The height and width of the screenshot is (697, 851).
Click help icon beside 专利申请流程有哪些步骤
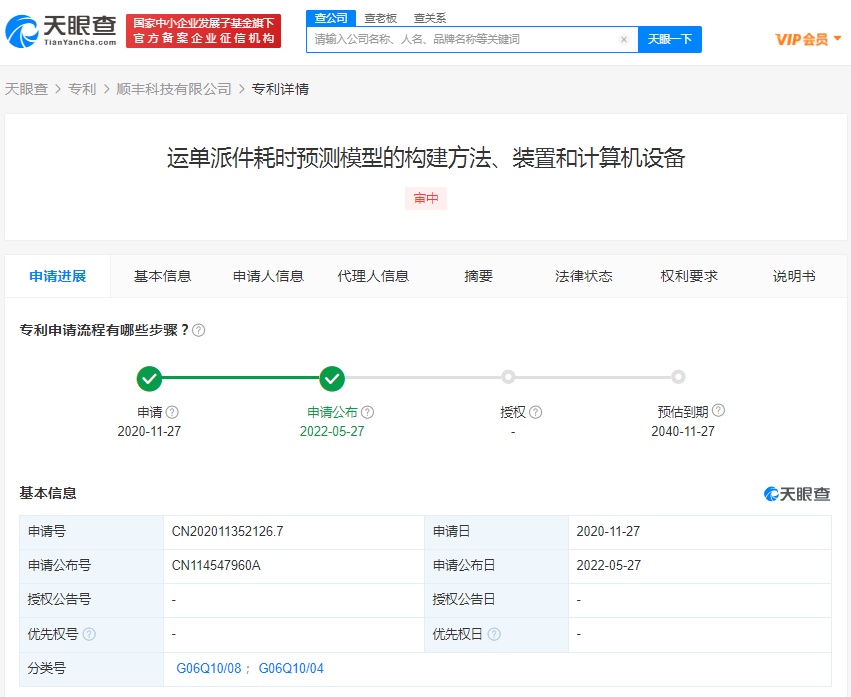point(199,330)
